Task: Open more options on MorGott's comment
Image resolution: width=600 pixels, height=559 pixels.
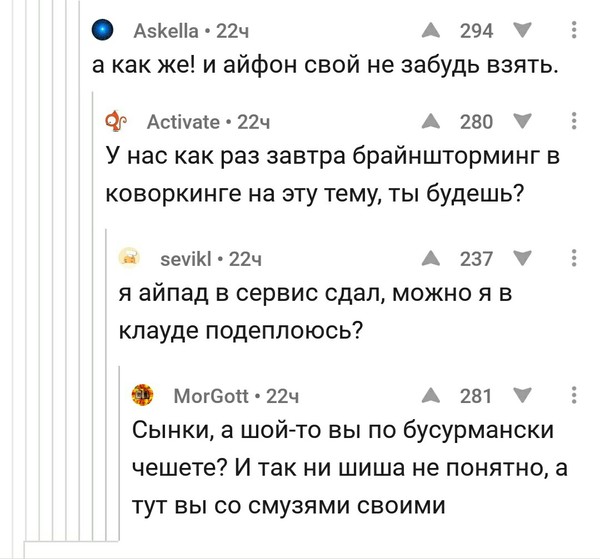Action: pos(572,395)
